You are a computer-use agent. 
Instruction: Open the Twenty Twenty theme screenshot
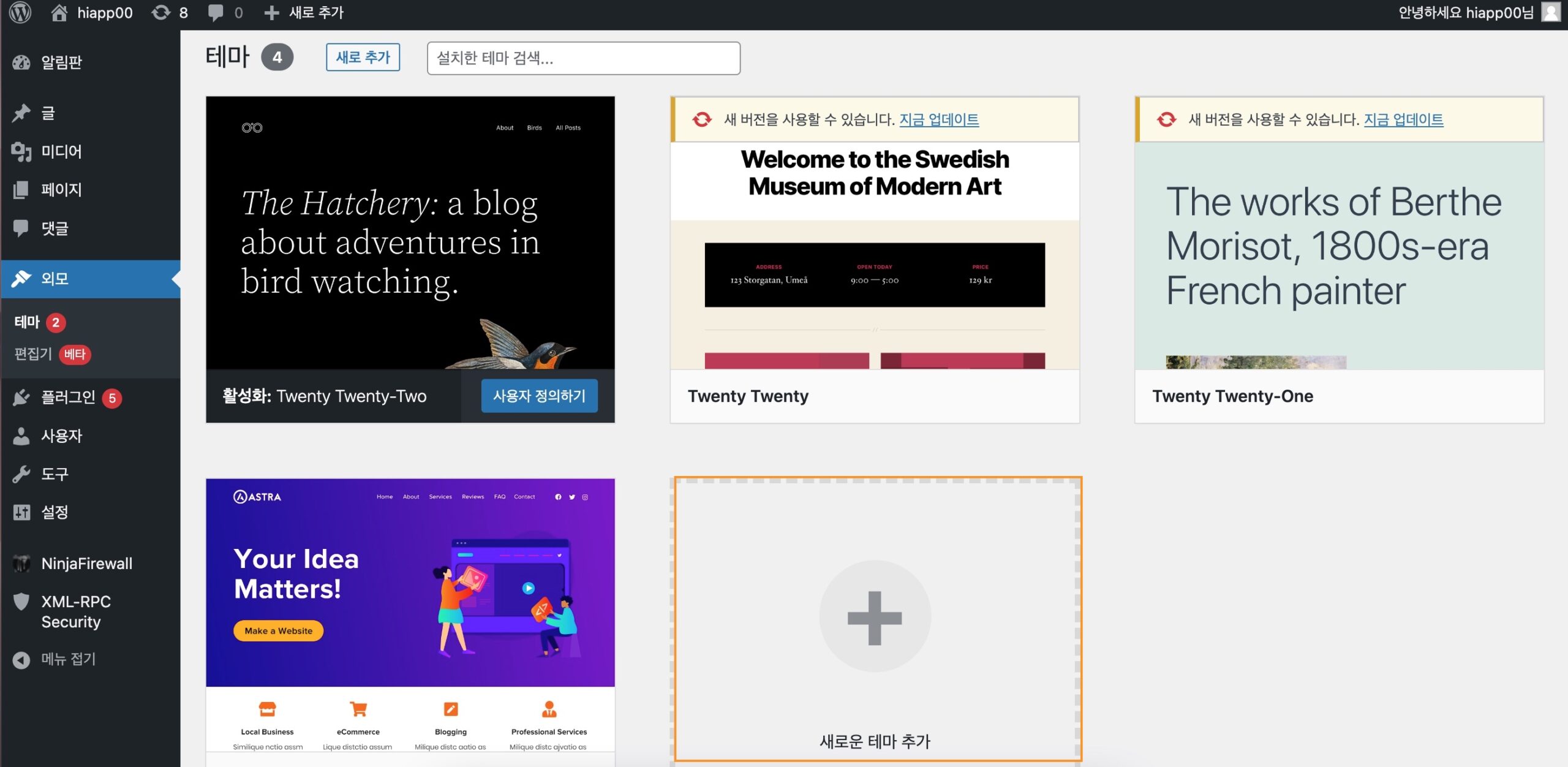pos(875,255)
